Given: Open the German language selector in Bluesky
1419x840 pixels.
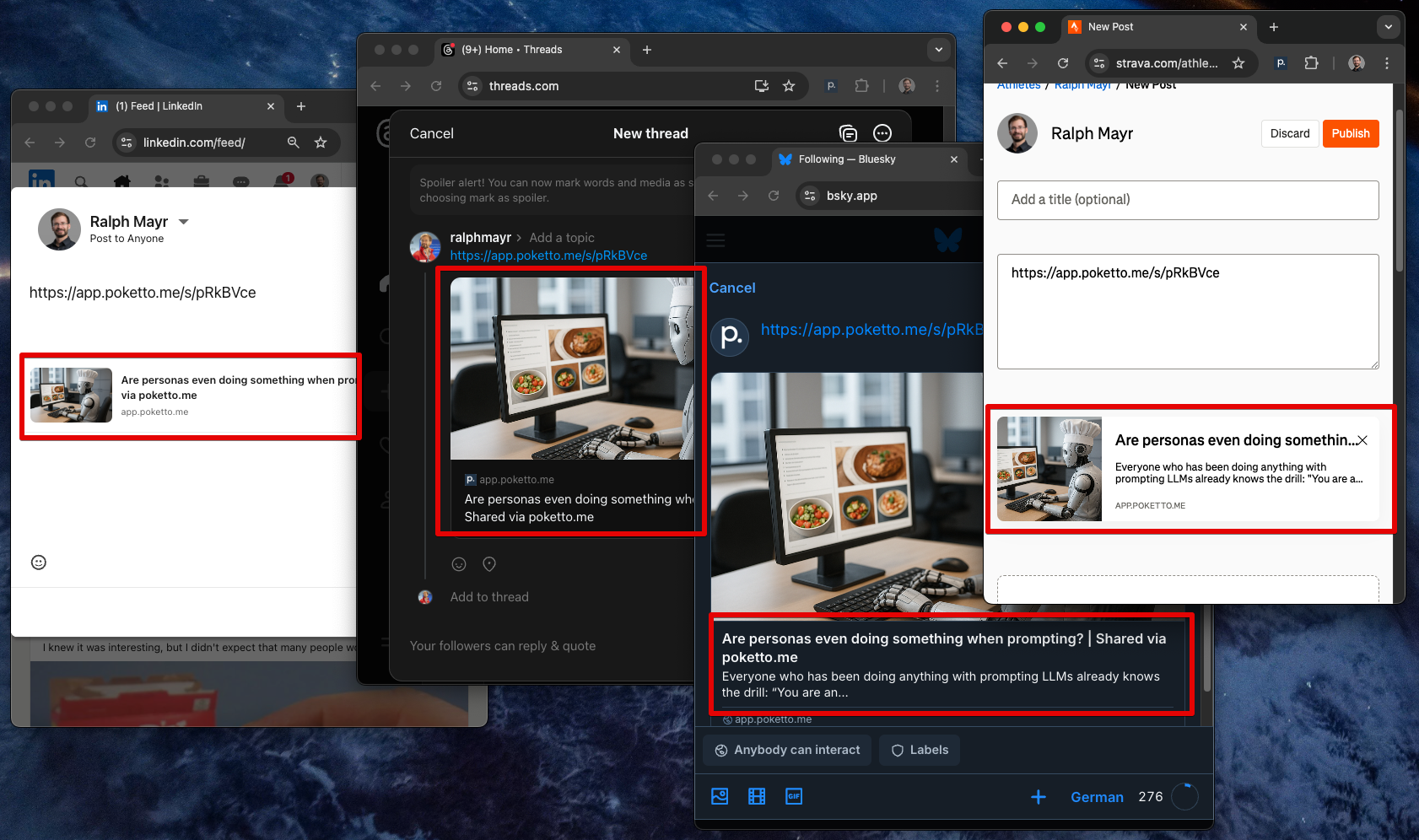Looking at the screenshot, I should coord(1097,797).
